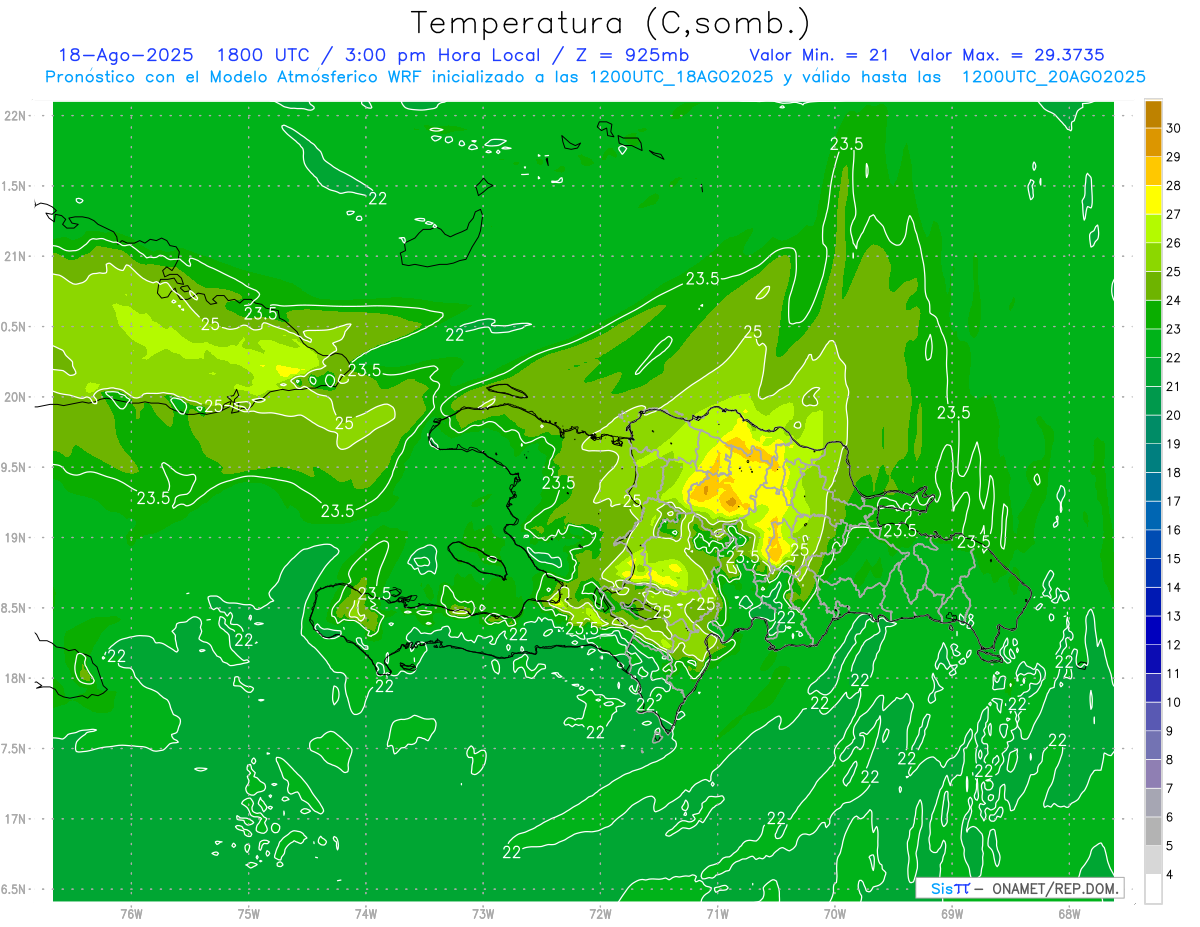Click the "70W" longitude axis label
This screenshot has width=1200, height=927.
(x=835, y=913)
